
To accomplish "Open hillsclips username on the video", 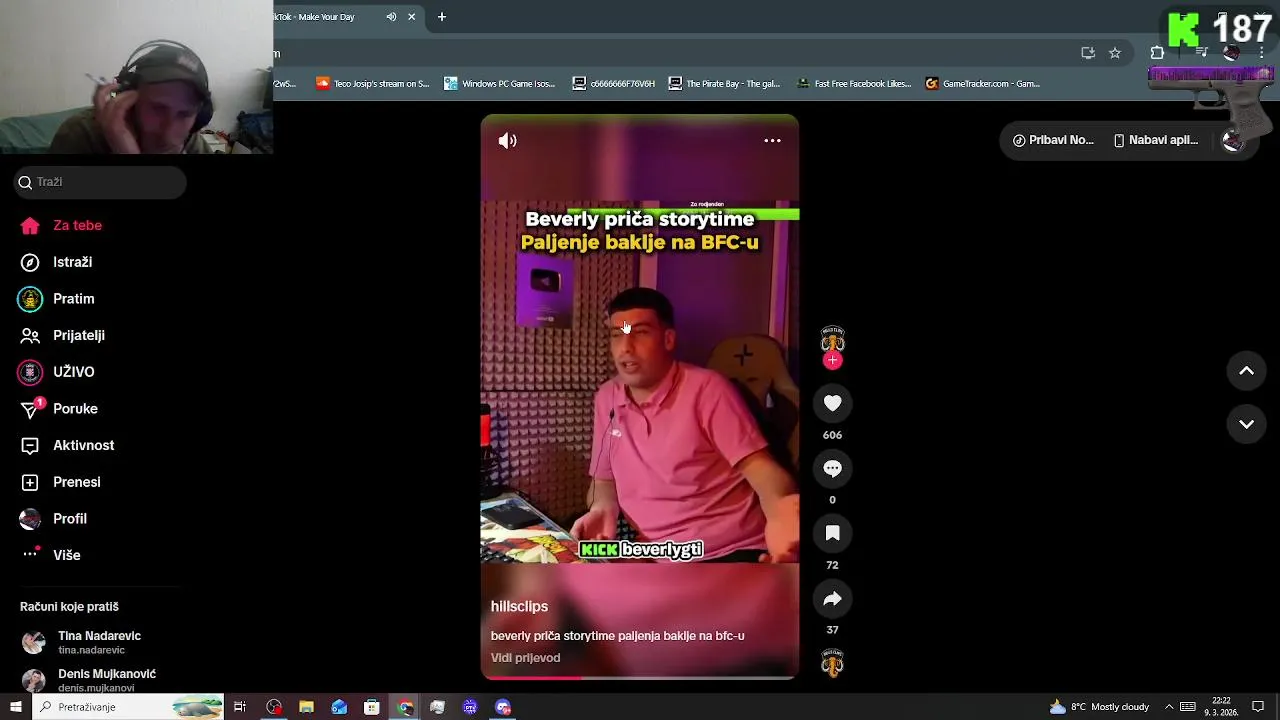I will [519, 607].
